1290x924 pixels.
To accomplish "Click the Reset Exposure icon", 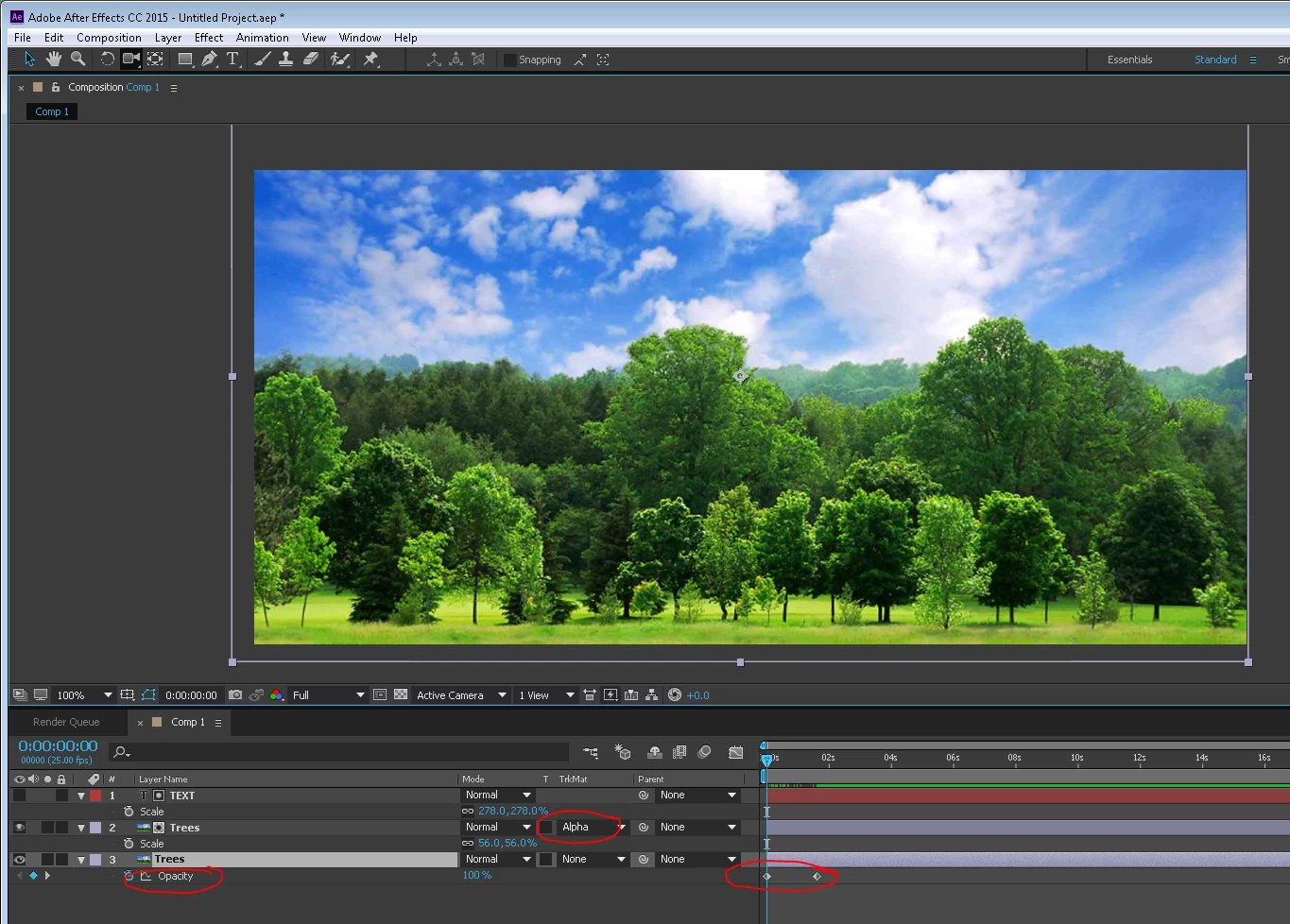I will (x=675, y=694).
